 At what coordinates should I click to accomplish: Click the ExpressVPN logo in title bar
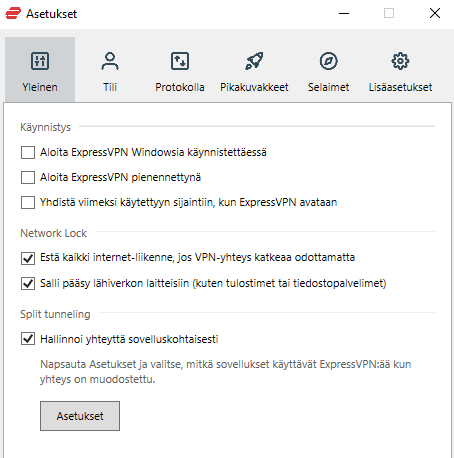(x=13, y=14)
